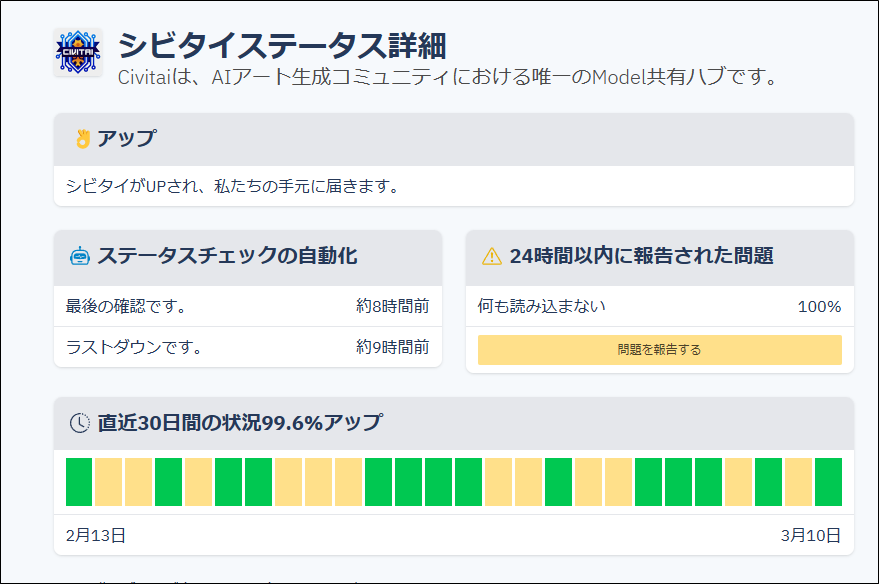Click the シビタイがUPされ status message
The image size is (879, 584).
click(232, 186)
